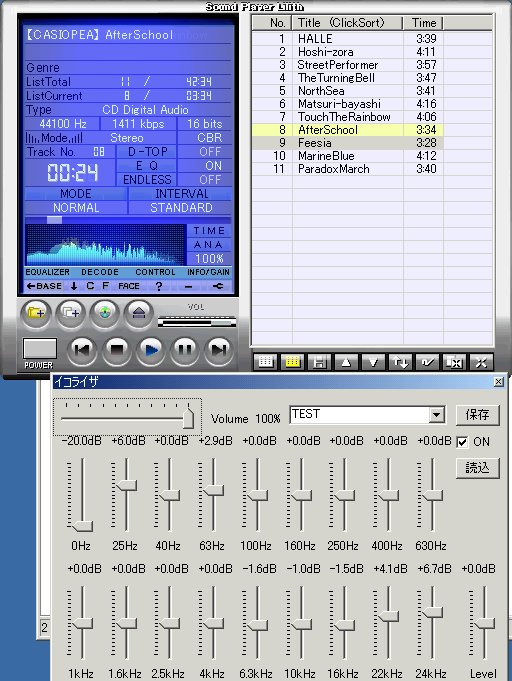Click the 100% spectrum scale

(209, 259)
